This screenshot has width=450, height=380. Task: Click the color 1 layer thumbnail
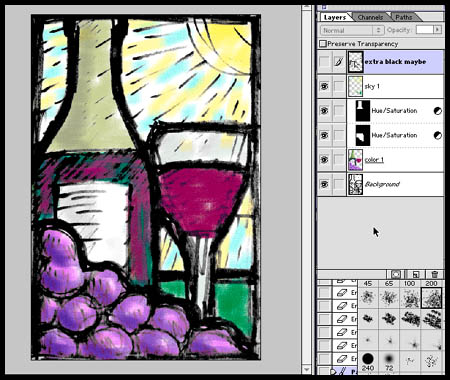pyautogui.click(x=355, y=160)
